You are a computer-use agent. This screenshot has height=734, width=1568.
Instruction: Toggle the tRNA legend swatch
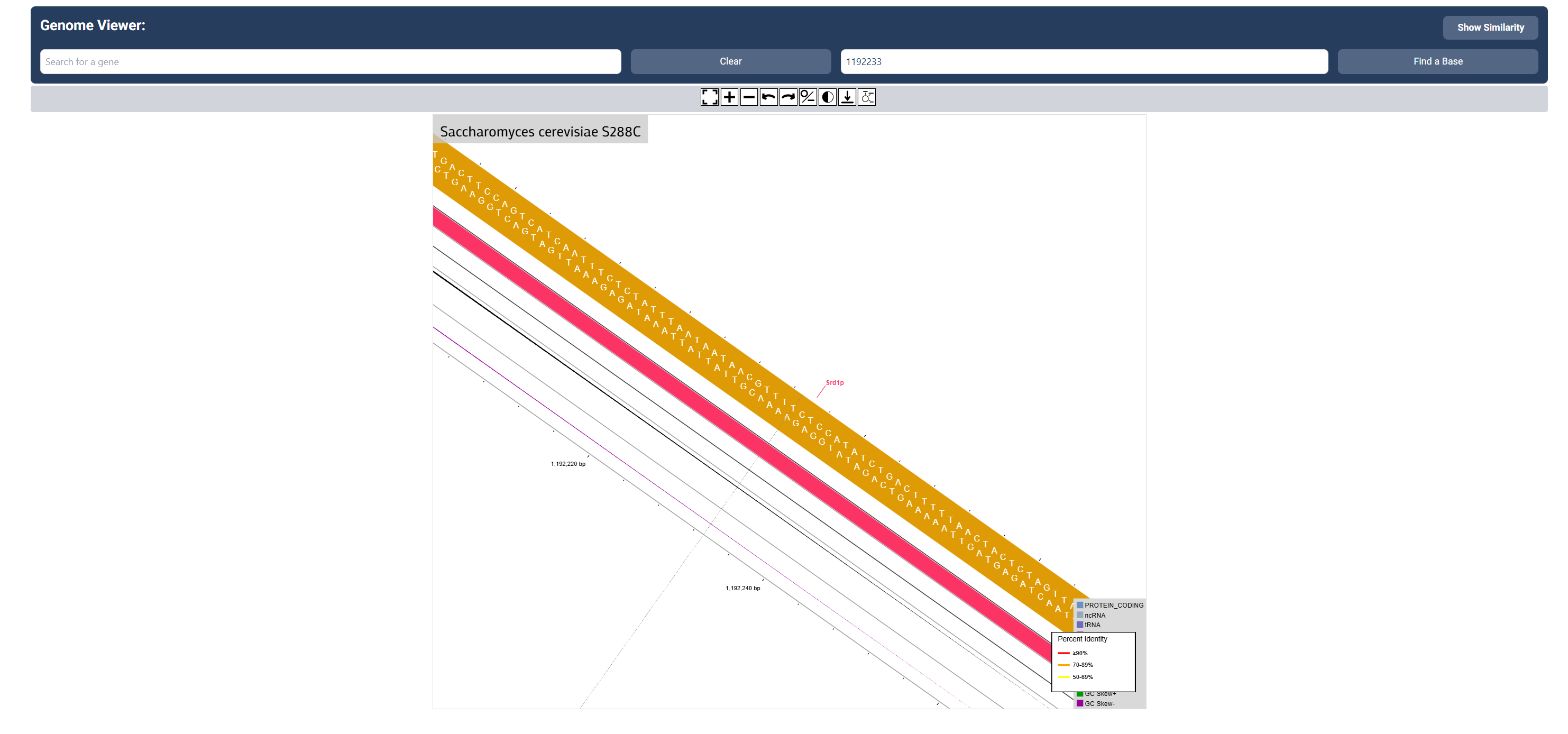click(x=1080, y=625)
